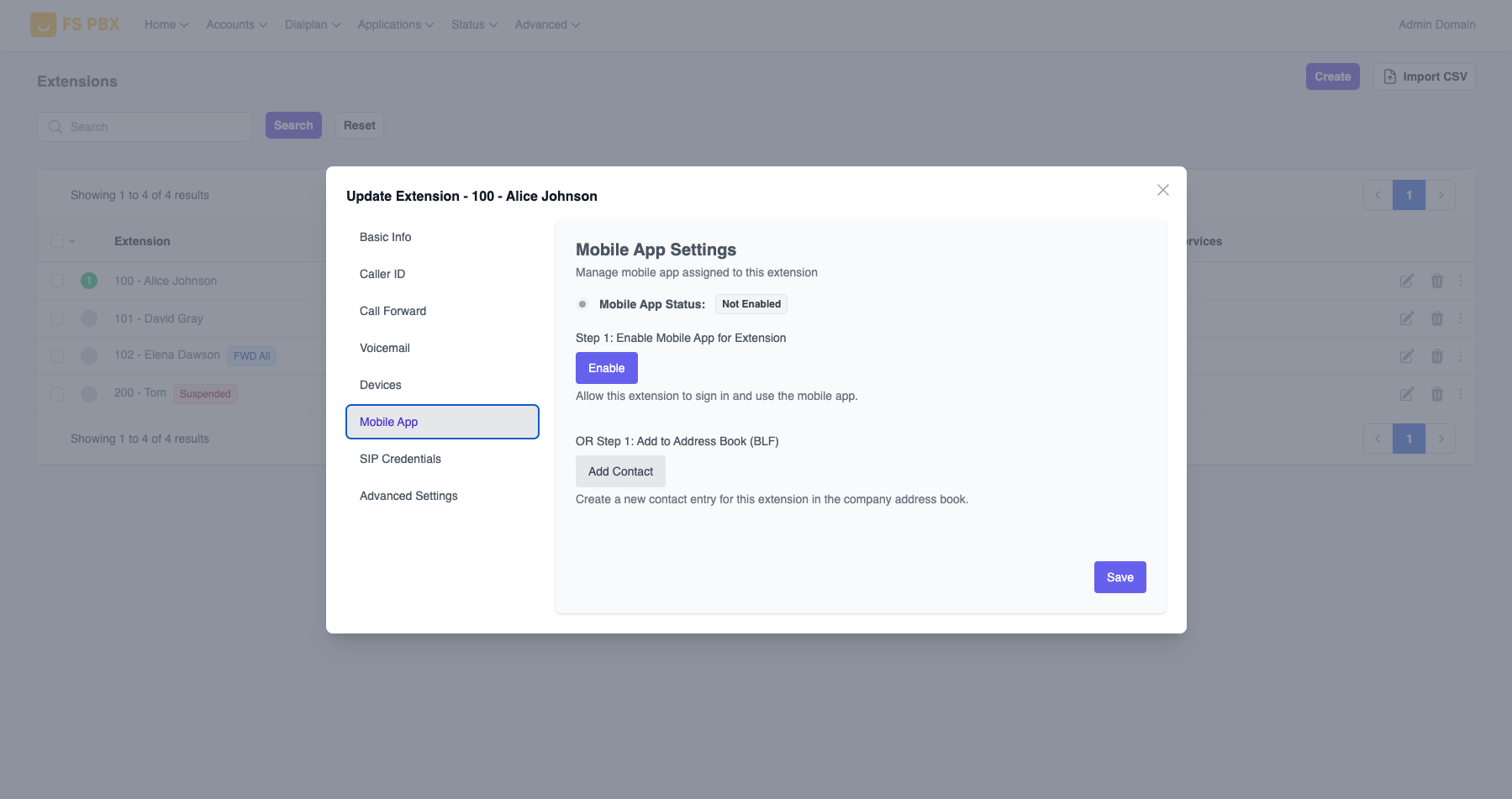Select the FS PBX logo icon
Viewport: 1512px width, 799px height.
pyautogui.click(x=43, y=24)
